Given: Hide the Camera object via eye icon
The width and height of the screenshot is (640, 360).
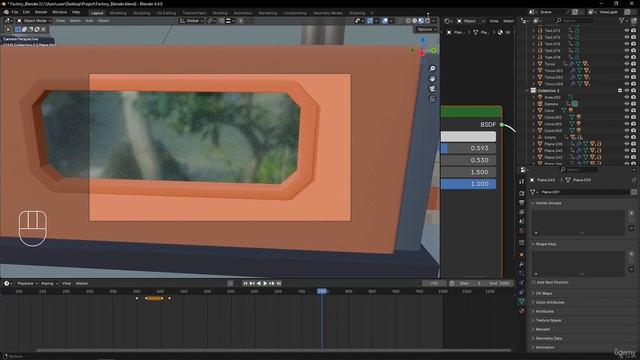Looking at the screenshot, I should click(627, 104).
